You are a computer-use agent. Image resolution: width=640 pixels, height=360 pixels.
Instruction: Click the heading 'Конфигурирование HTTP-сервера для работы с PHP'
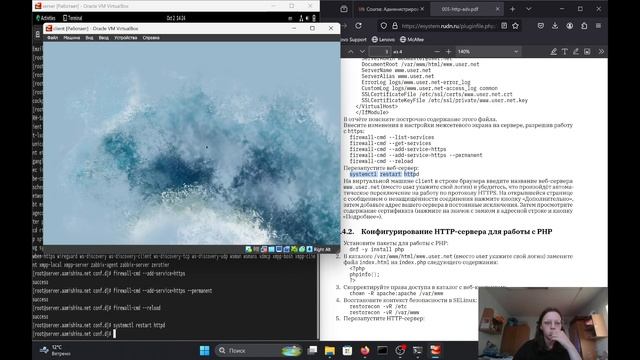pos(457,231)
